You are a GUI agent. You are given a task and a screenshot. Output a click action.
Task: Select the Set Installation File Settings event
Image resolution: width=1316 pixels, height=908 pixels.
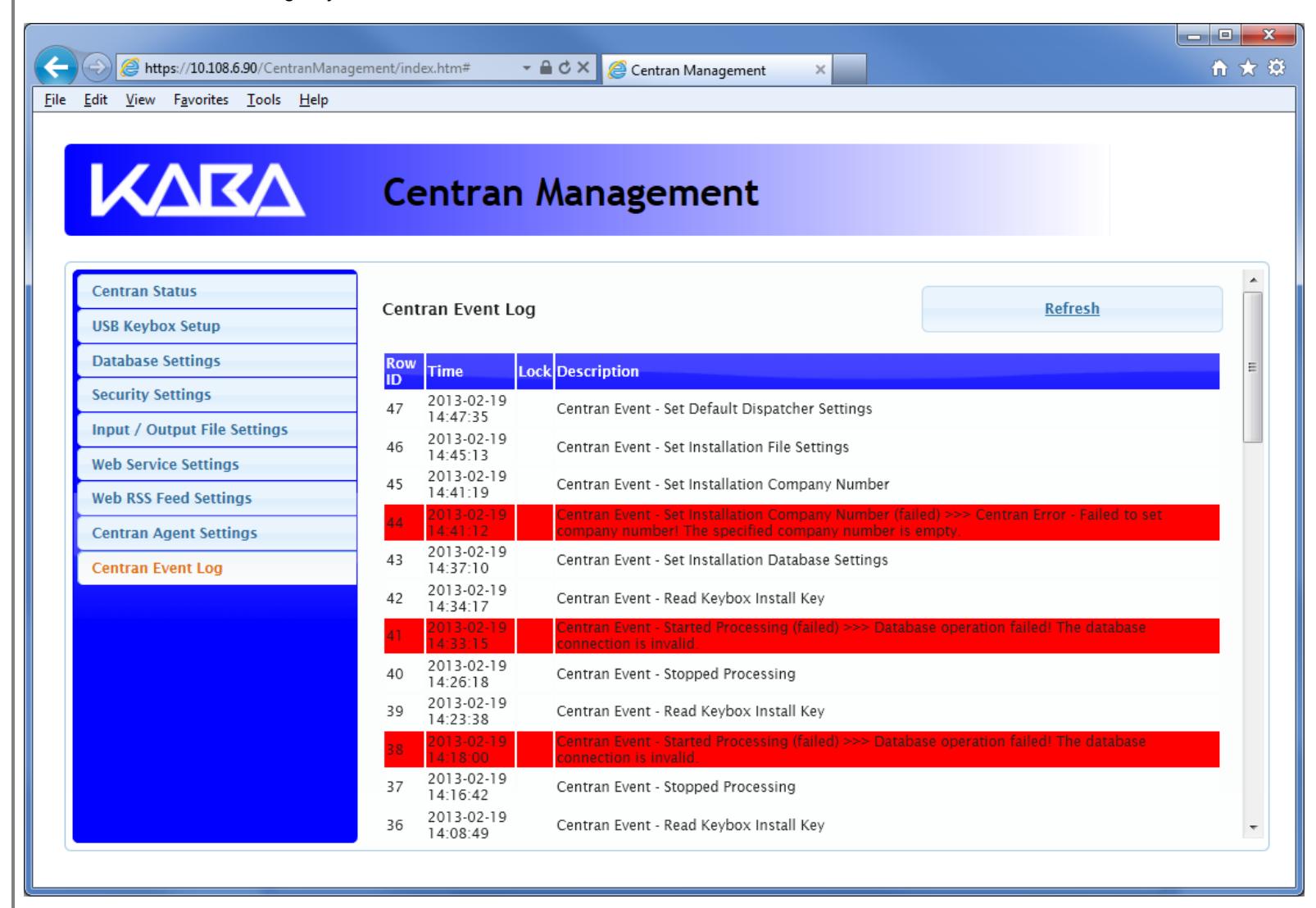pyautogui.click(x=702, y=447)
